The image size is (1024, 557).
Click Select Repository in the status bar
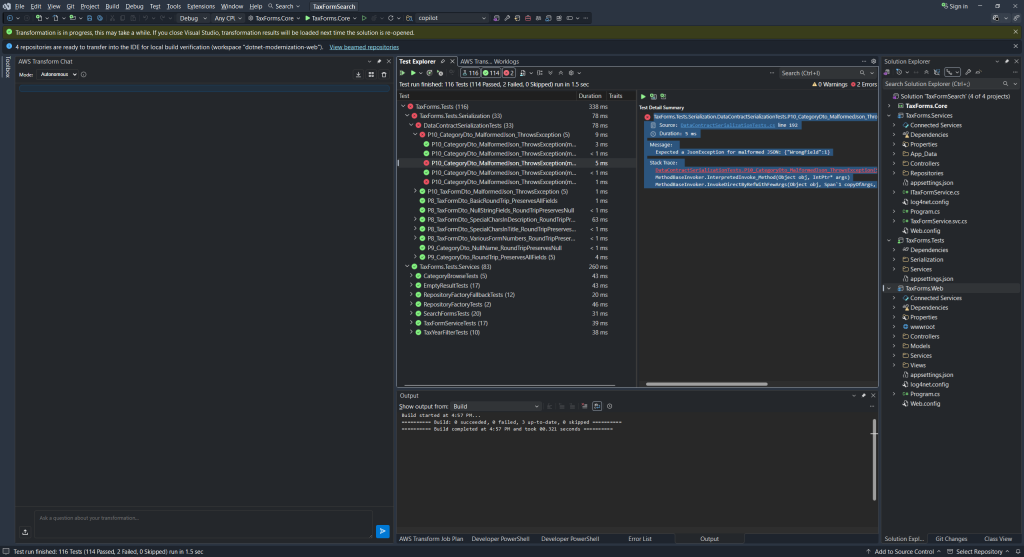978,552
